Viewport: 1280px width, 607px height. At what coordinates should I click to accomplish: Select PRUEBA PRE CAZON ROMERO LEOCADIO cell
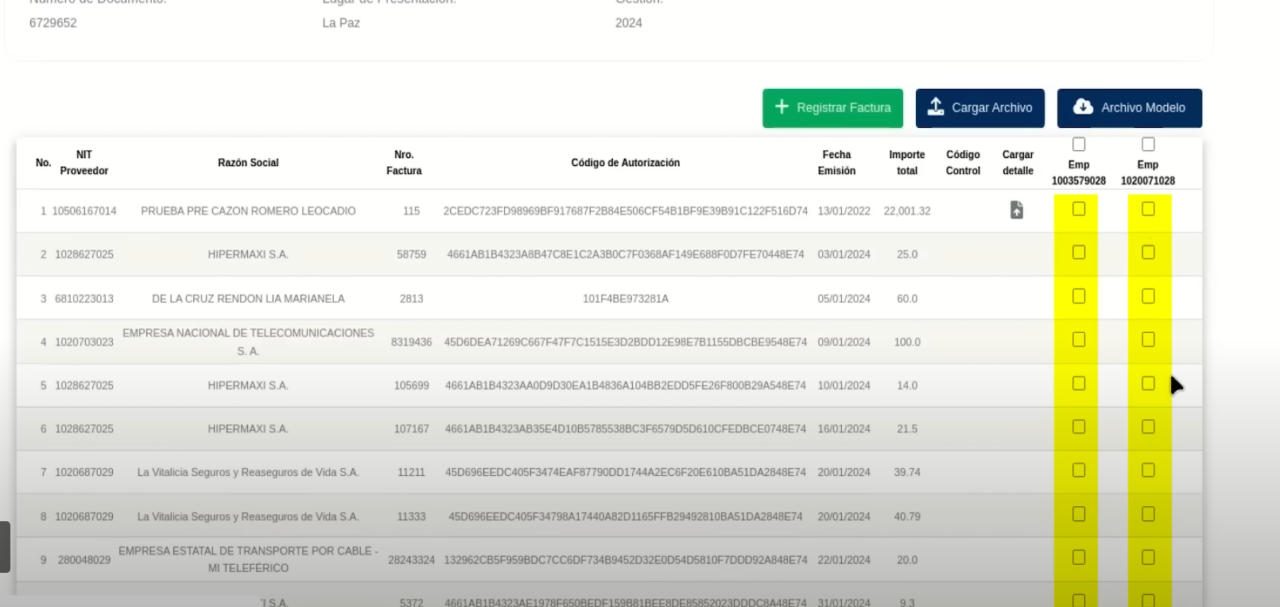[x=248, y=211]
